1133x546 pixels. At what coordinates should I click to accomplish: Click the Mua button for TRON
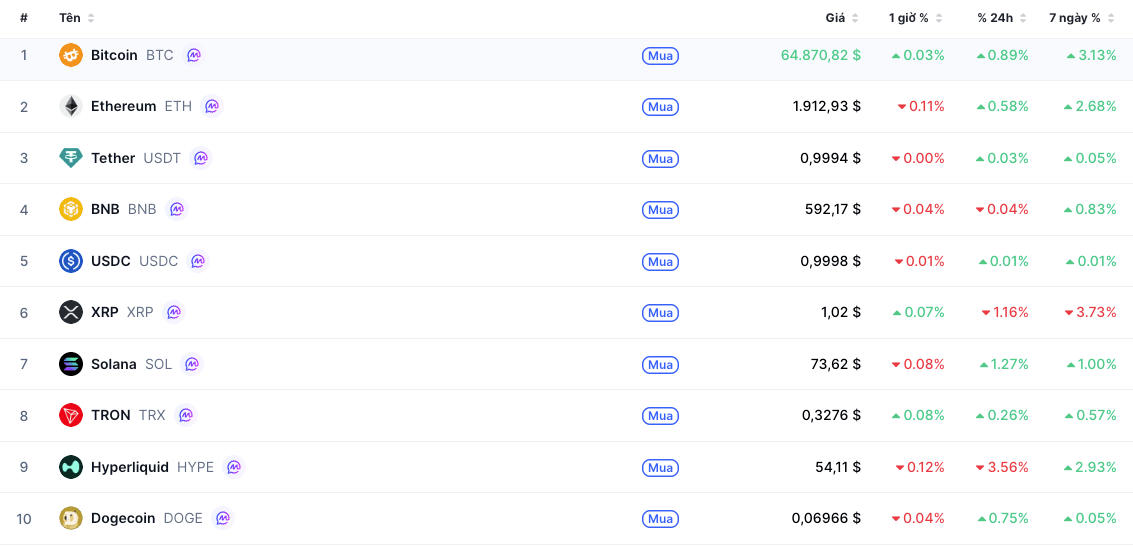coord(660,416)
